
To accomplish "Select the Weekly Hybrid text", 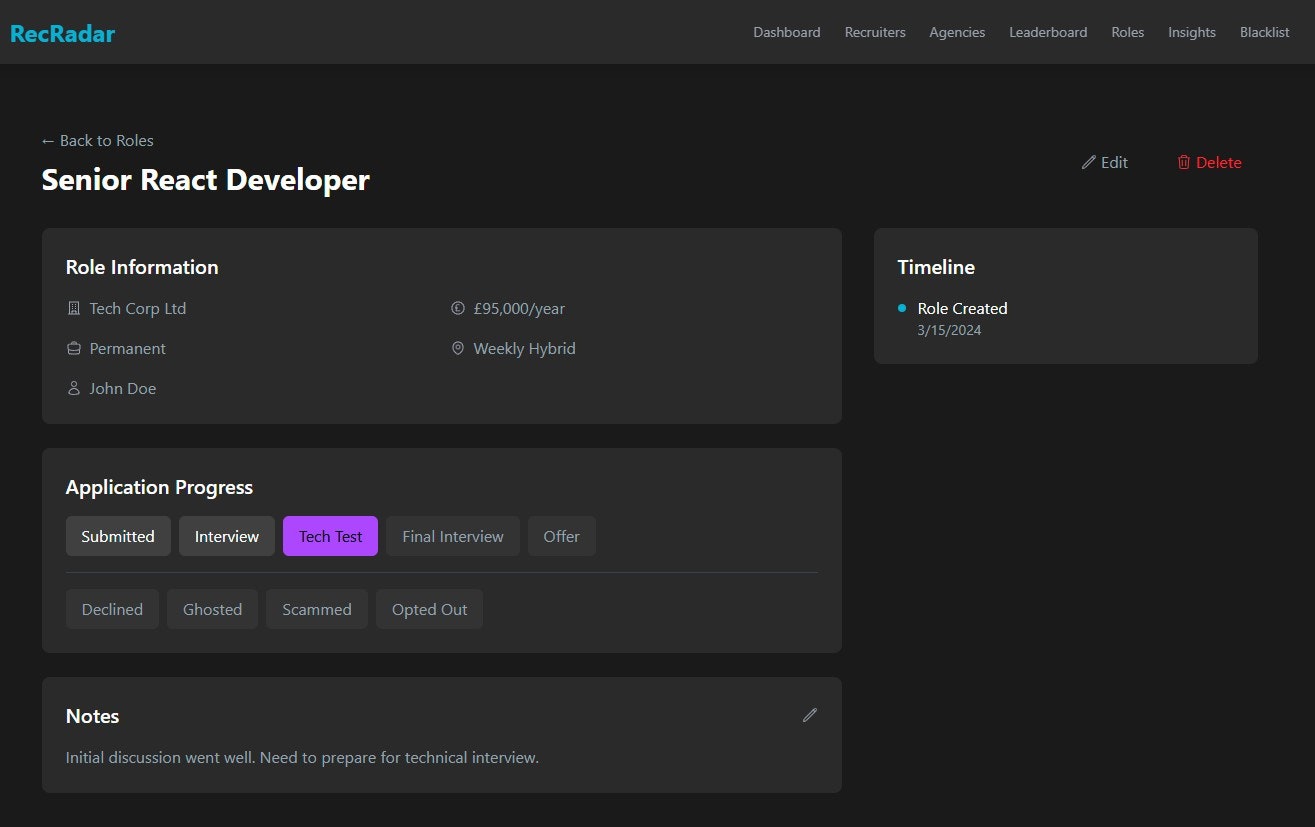I will [524, 349].
